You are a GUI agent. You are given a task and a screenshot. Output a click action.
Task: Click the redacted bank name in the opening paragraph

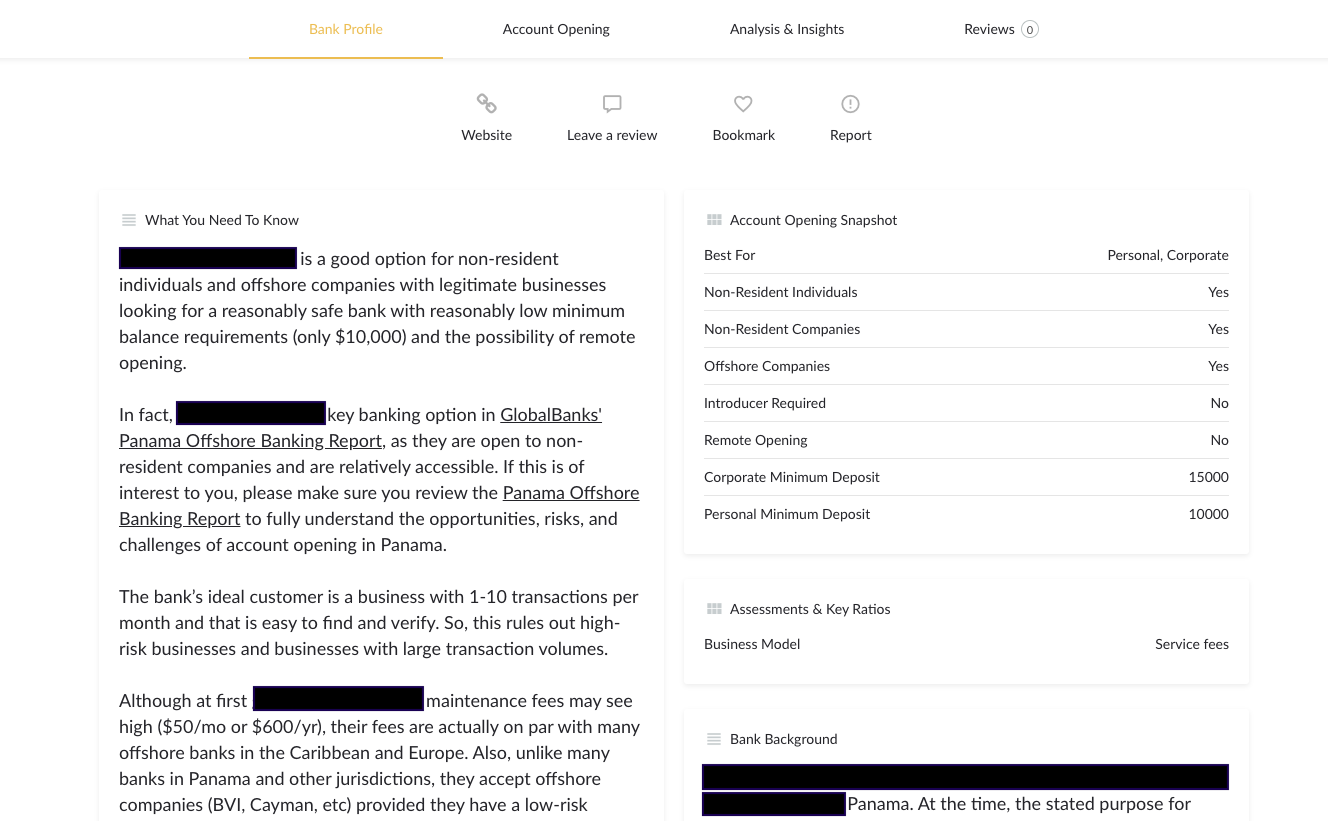point(208,258)
